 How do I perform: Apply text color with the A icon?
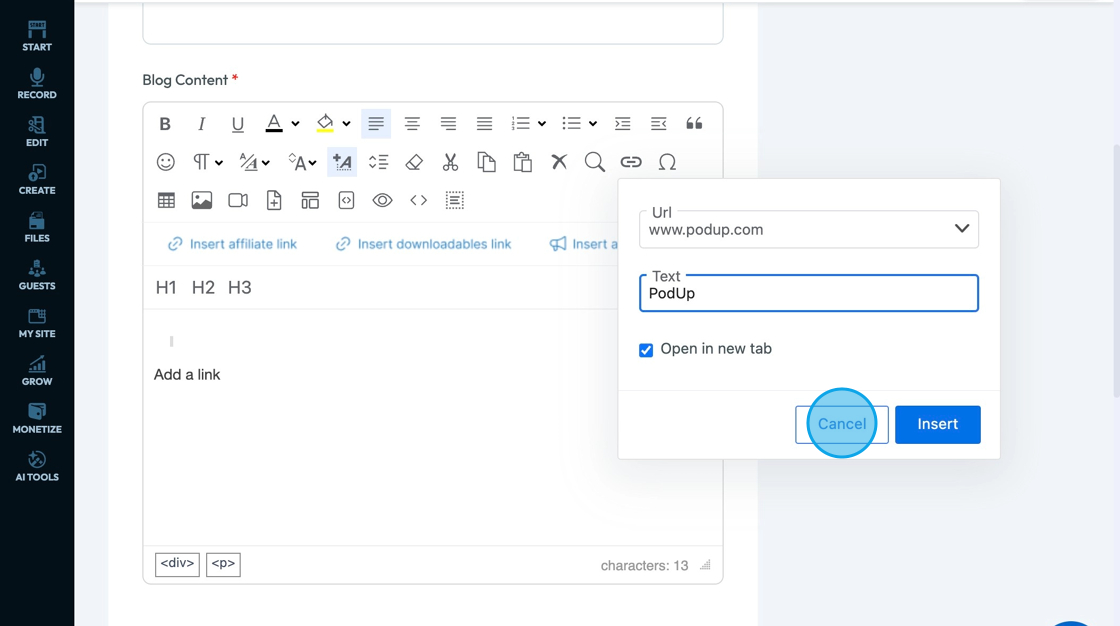click(x=274, y=124)
